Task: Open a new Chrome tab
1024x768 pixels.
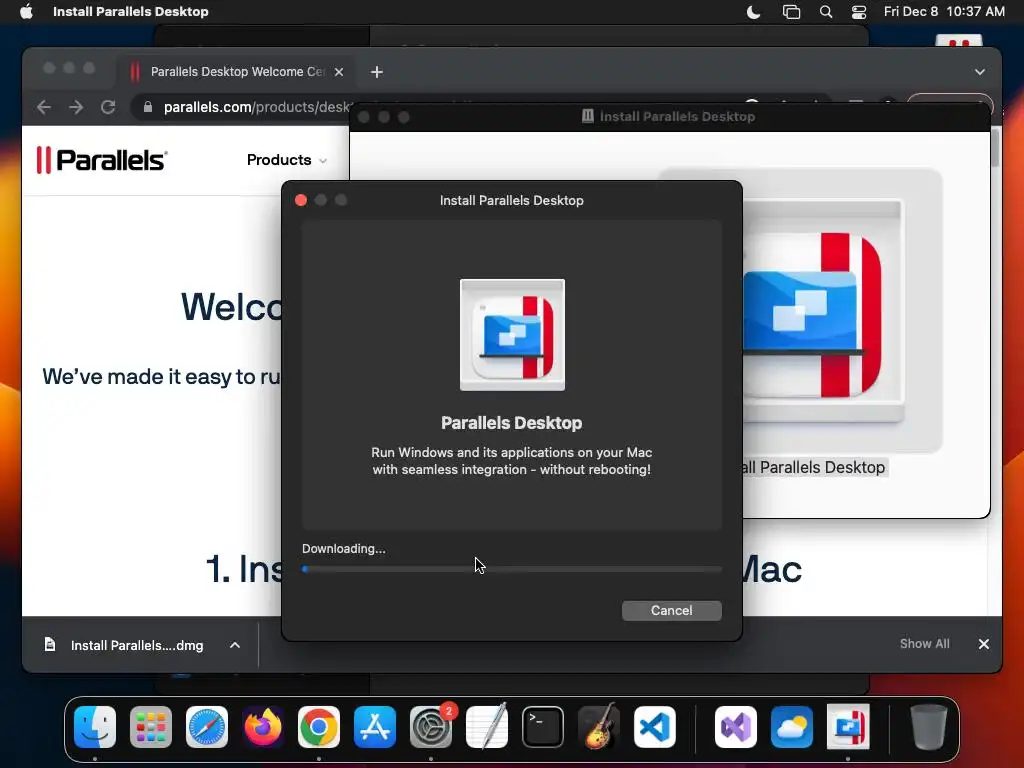Action: [x=377, y=72]
